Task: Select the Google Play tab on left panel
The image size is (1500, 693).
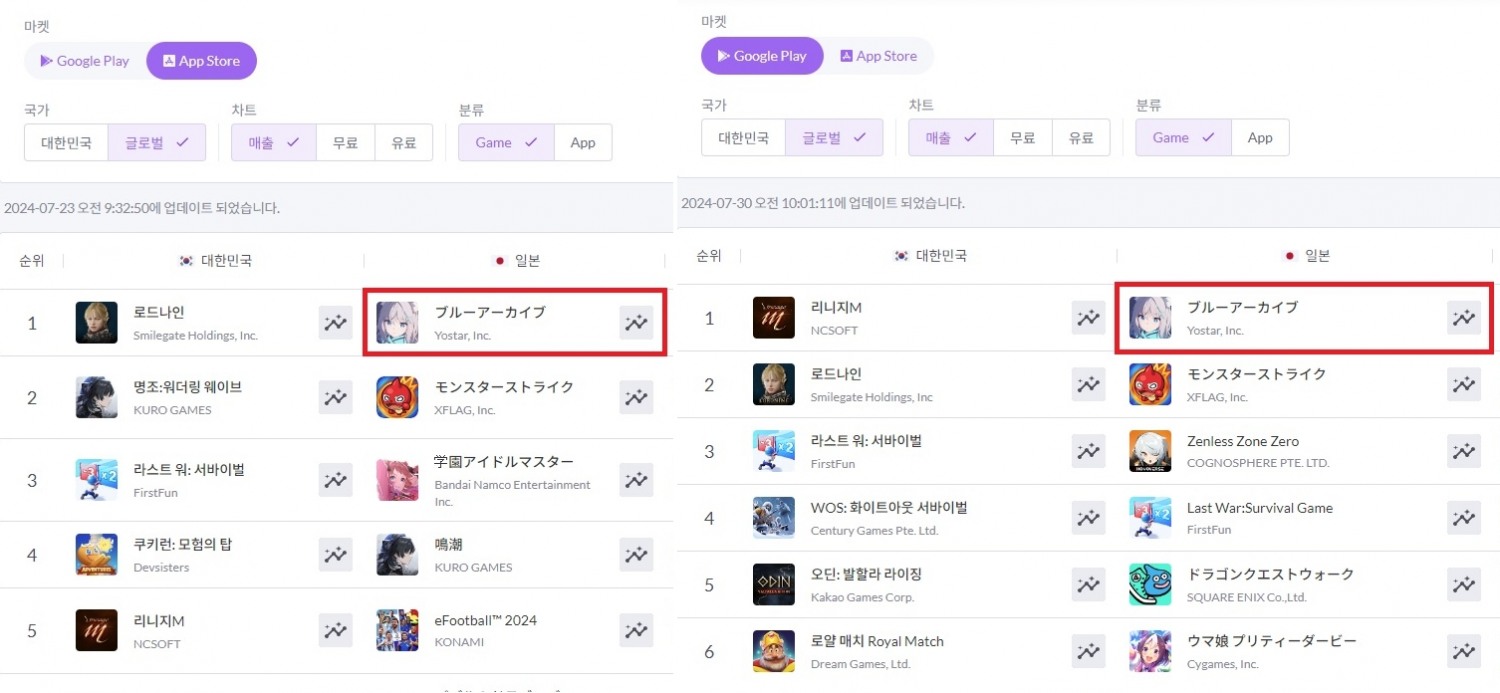Action: point(85,60)
